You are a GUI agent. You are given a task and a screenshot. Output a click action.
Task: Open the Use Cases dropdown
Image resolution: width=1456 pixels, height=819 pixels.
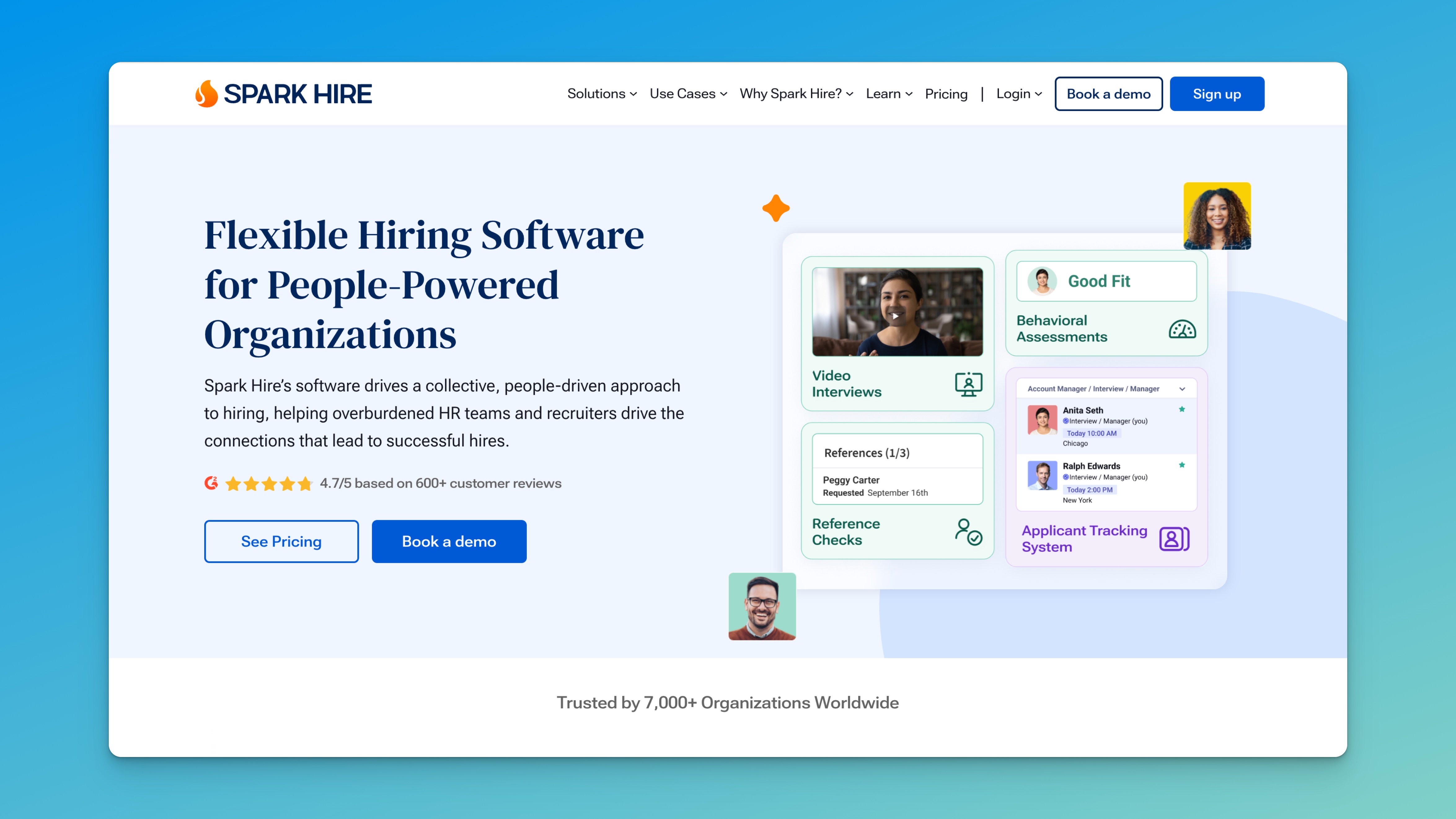pos(688,94)
